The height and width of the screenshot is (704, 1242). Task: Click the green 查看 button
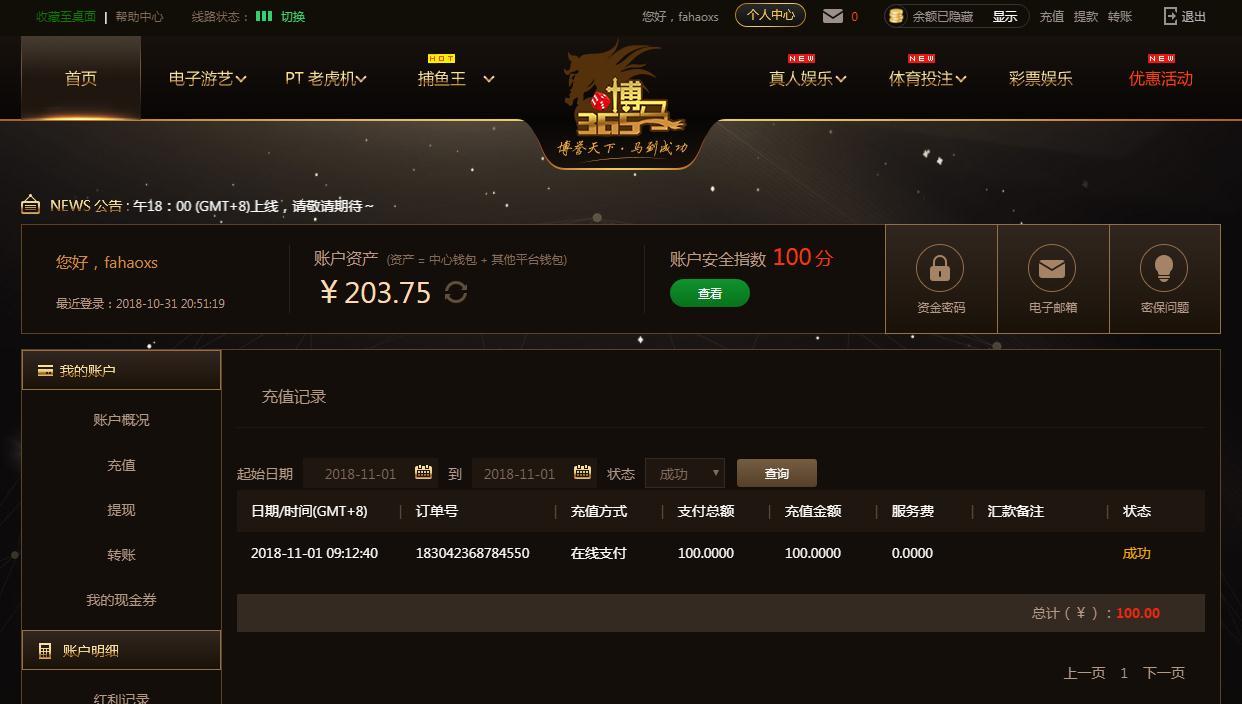(710, 293)
